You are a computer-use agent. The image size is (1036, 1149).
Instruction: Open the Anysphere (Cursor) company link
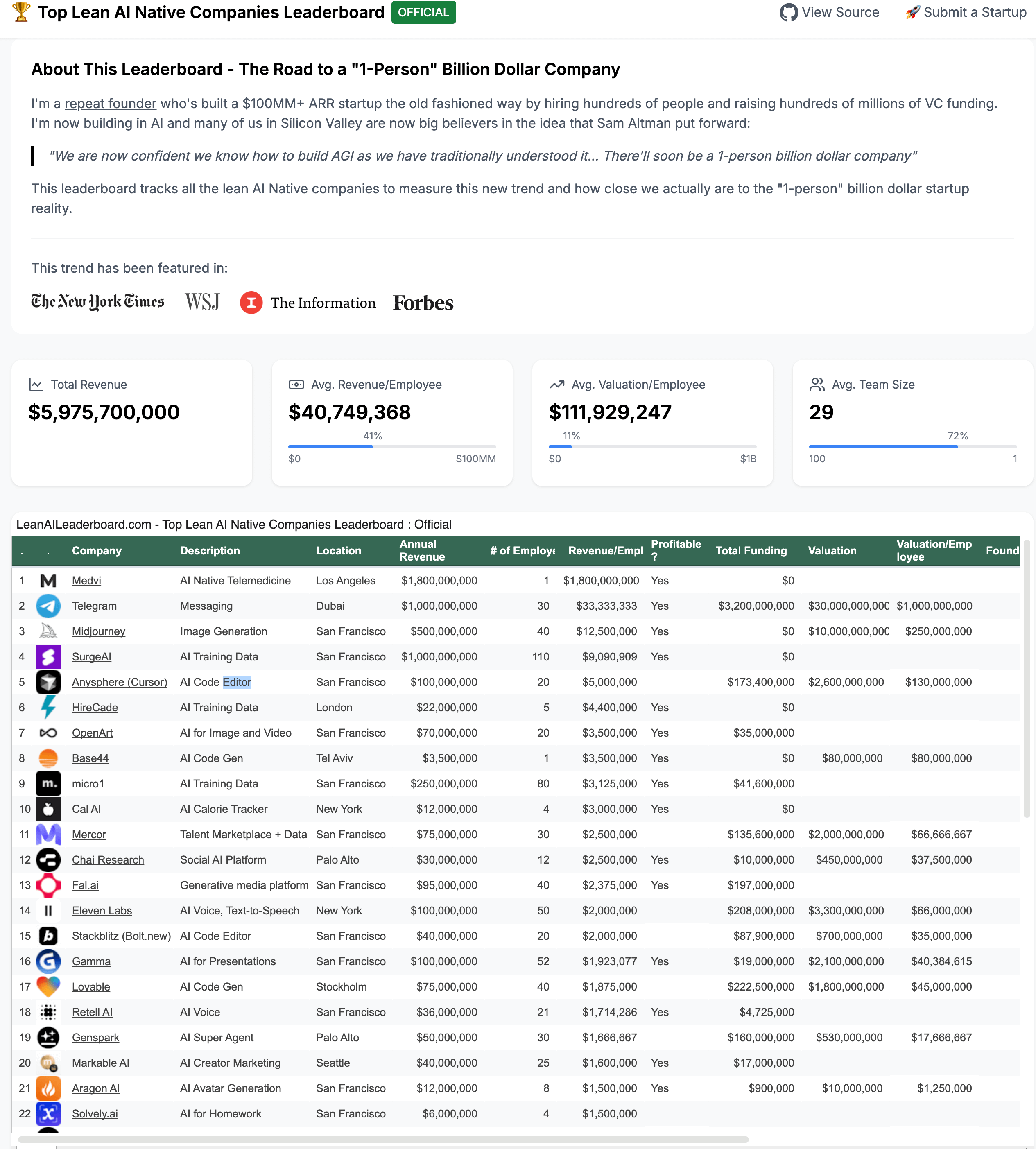click(x=120, y=682)
